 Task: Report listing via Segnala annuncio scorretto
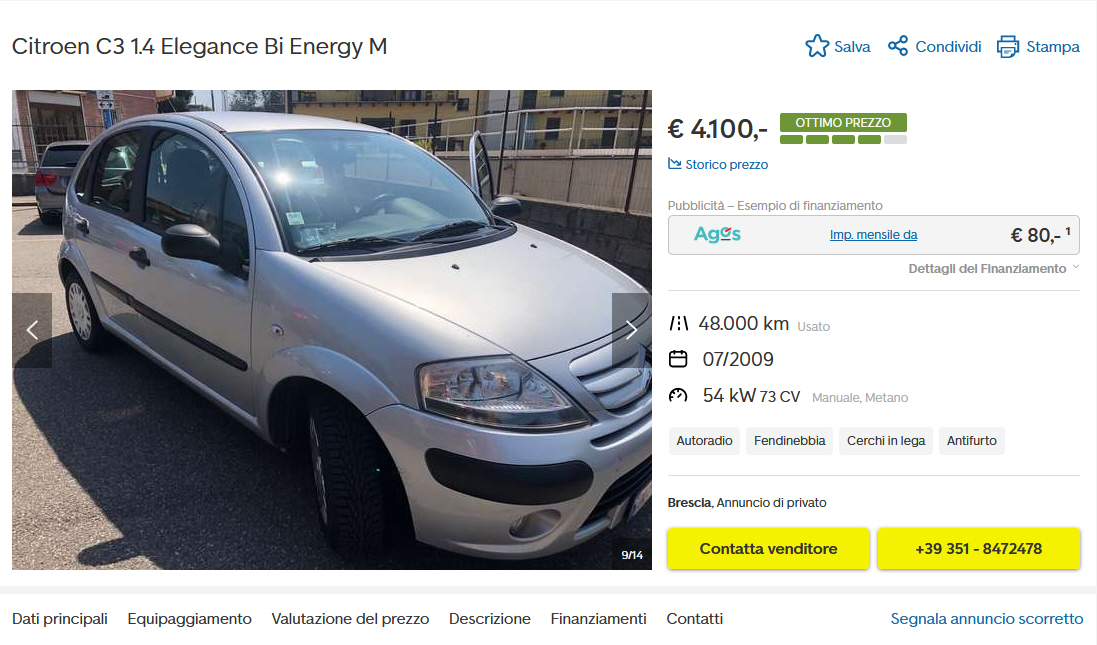(986, 619)
